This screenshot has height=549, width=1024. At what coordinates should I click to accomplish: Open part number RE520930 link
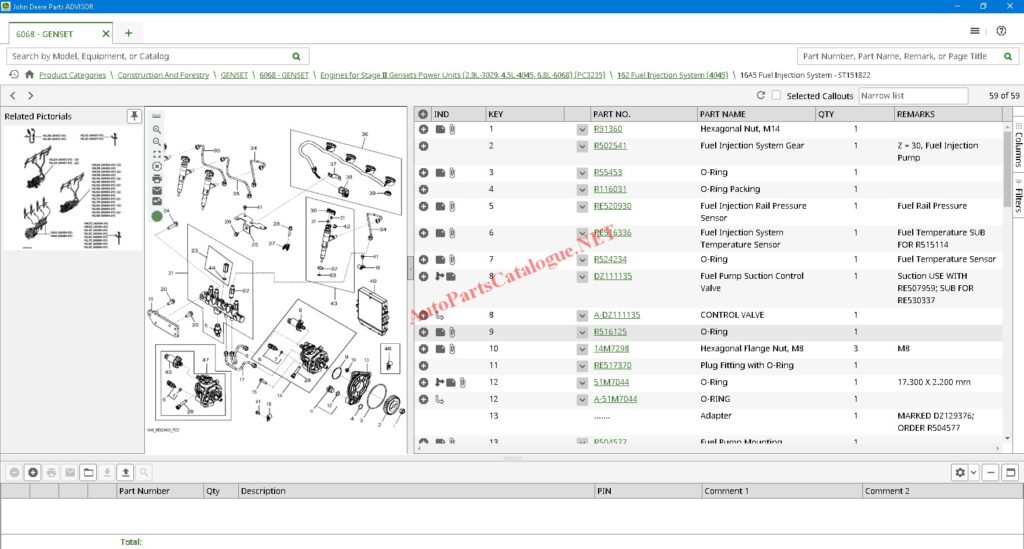612,206
